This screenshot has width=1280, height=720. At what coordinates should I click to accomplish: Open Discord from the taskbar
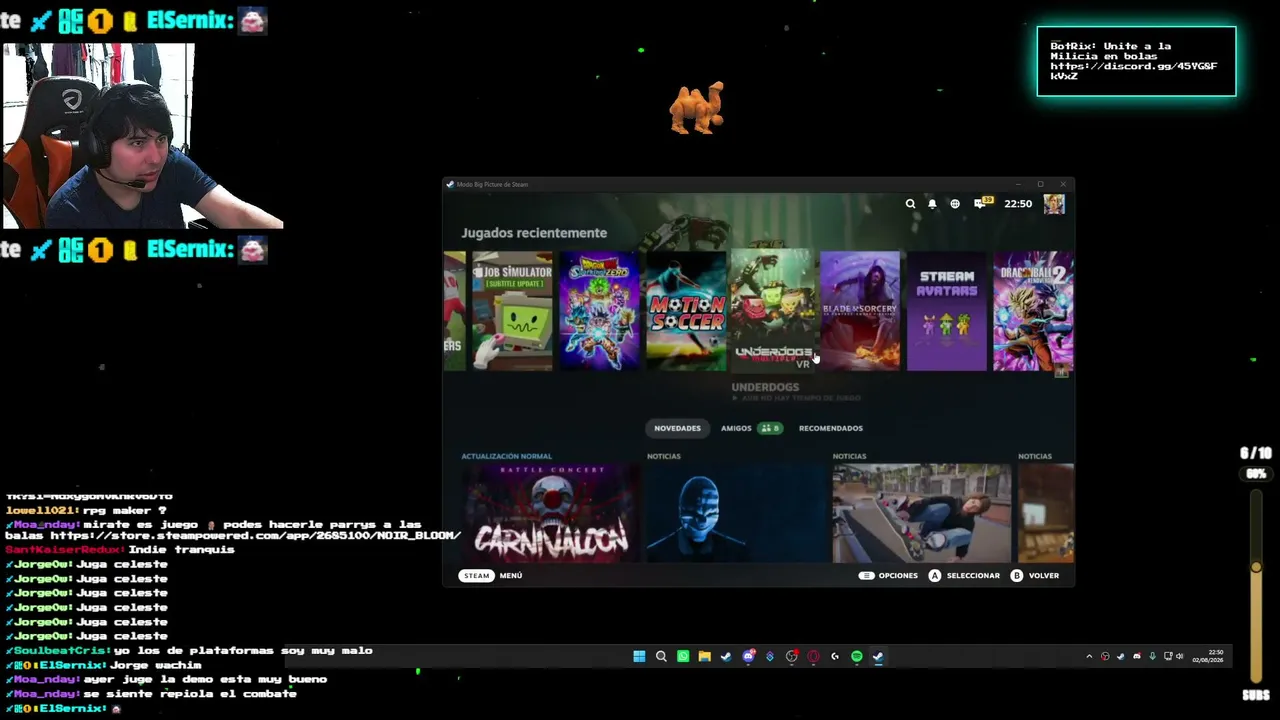pos(748,656)
